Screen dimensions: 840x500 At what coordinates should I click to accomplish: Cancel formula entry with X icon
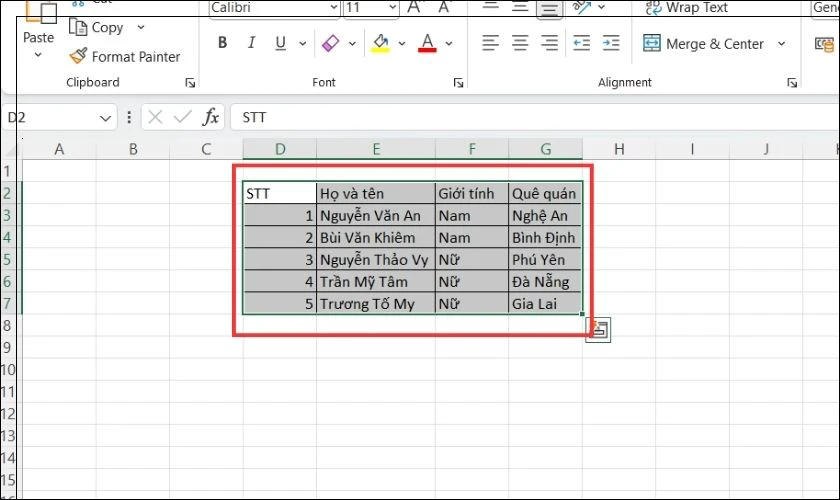pyautogui.click(x=155, y=117)
